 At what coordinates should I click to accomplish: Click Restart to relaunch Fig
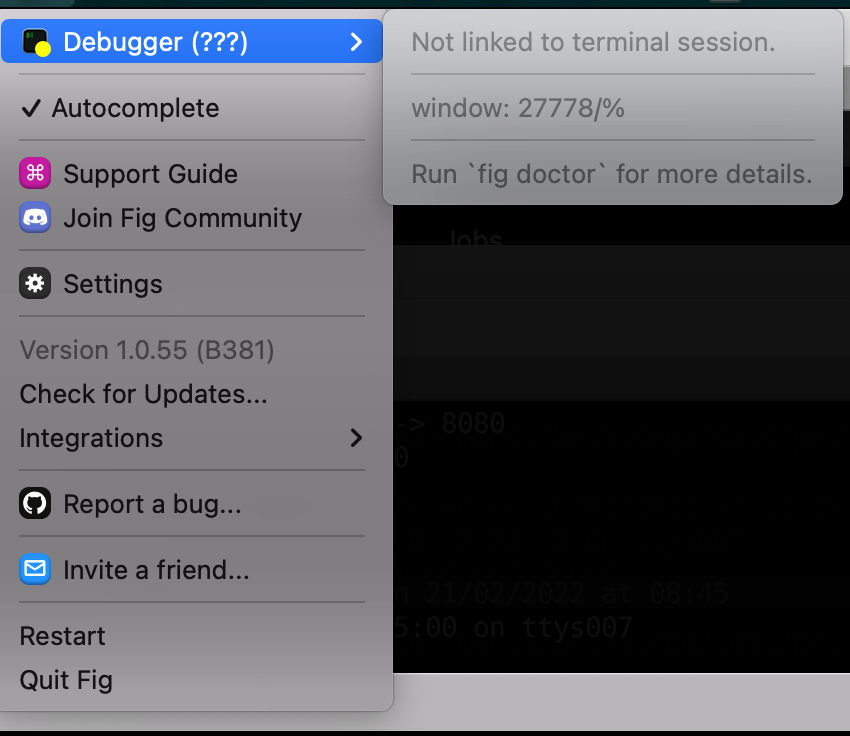coord(63,635)
